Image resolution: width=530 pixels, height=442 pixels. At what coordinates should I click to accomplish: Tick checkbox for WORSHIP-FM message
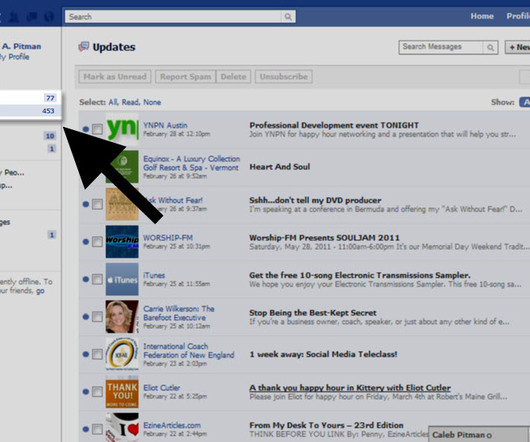click(x=97, y=242)
